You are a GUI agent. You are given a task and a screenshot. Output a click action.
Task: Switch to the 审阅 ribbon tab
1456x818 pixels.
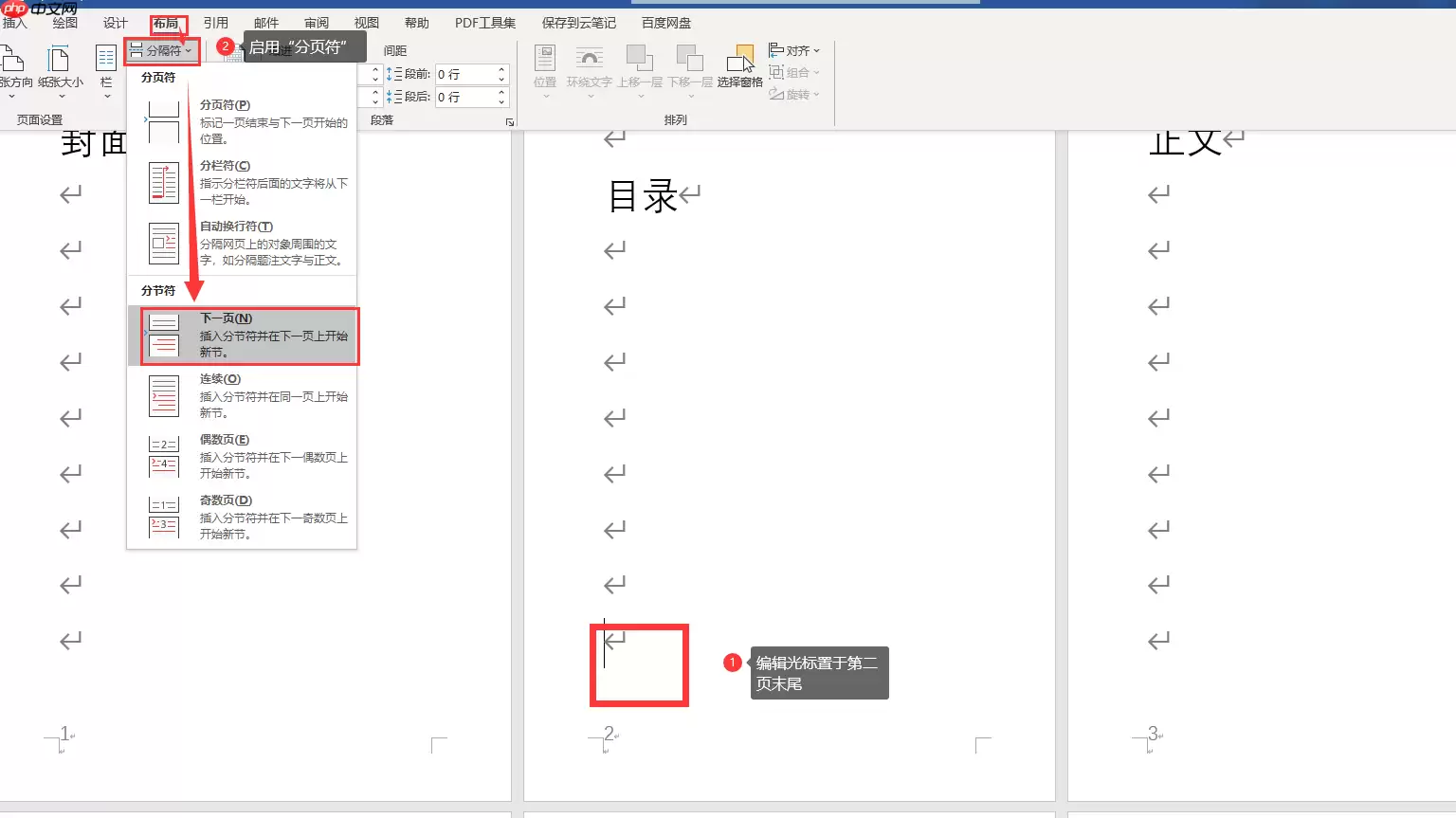pyautogui.click(x=317, y=23)
